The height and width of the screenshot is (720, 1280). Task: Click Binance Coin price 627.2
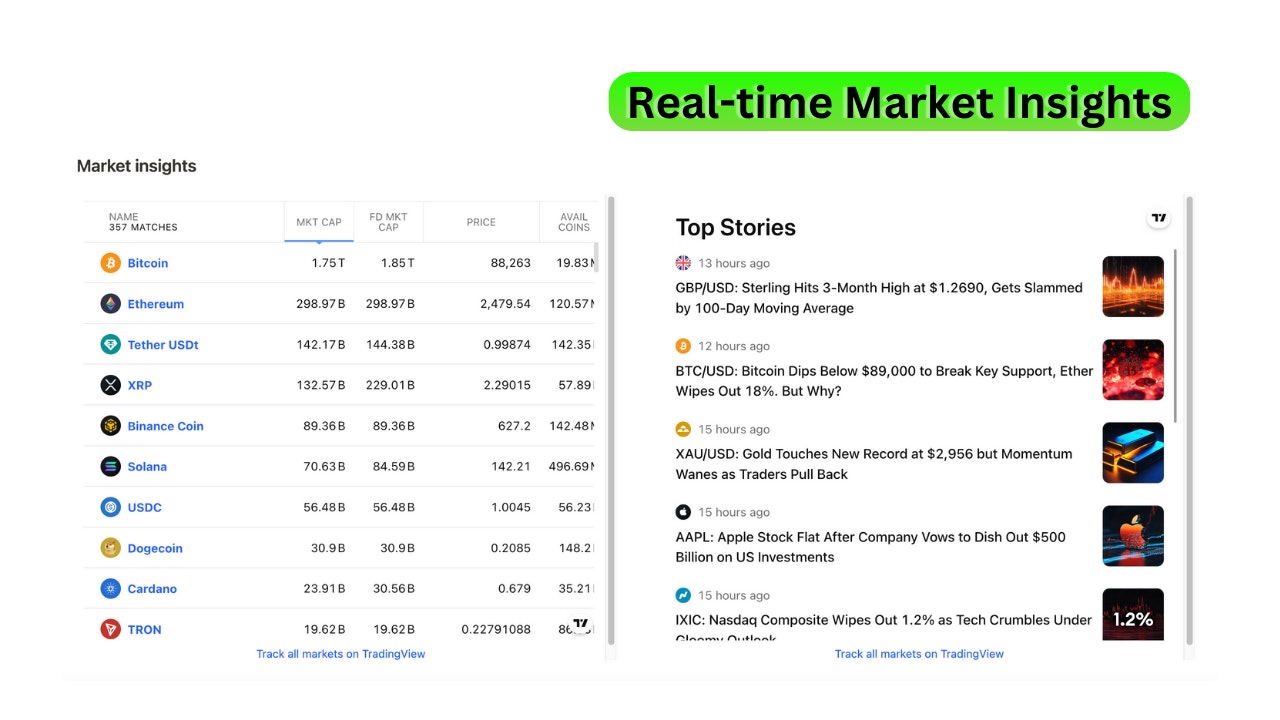[x=515, y=426]
